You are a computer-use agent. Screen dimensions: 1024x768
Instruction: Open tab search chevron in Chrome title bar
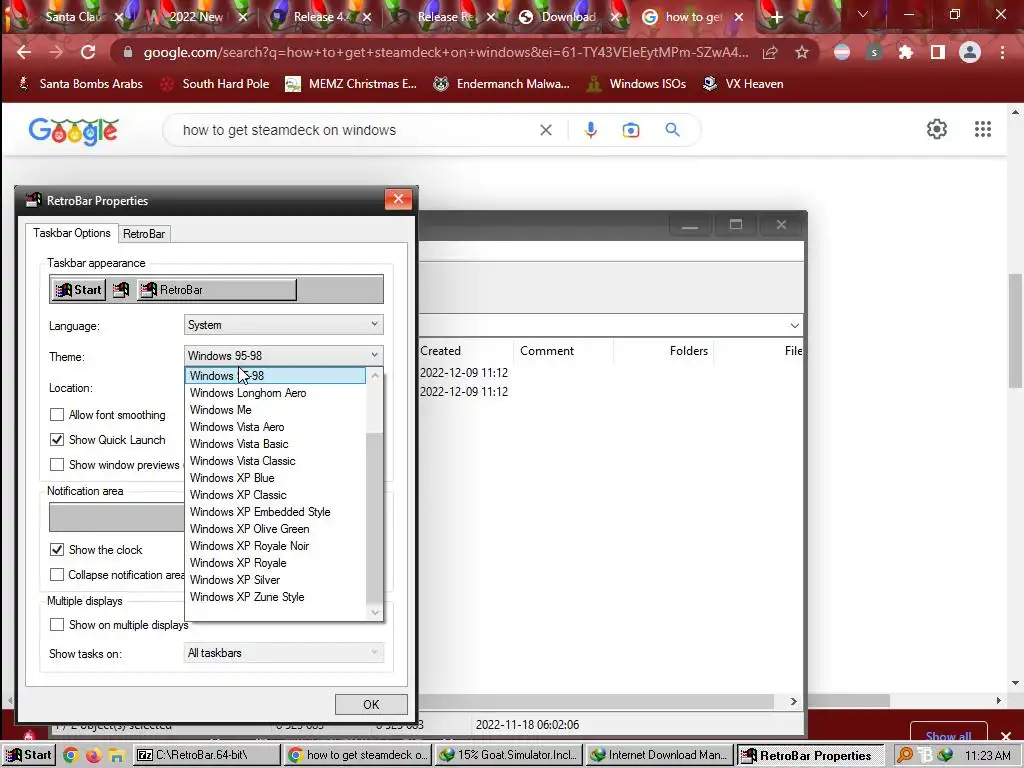(863, 14)
